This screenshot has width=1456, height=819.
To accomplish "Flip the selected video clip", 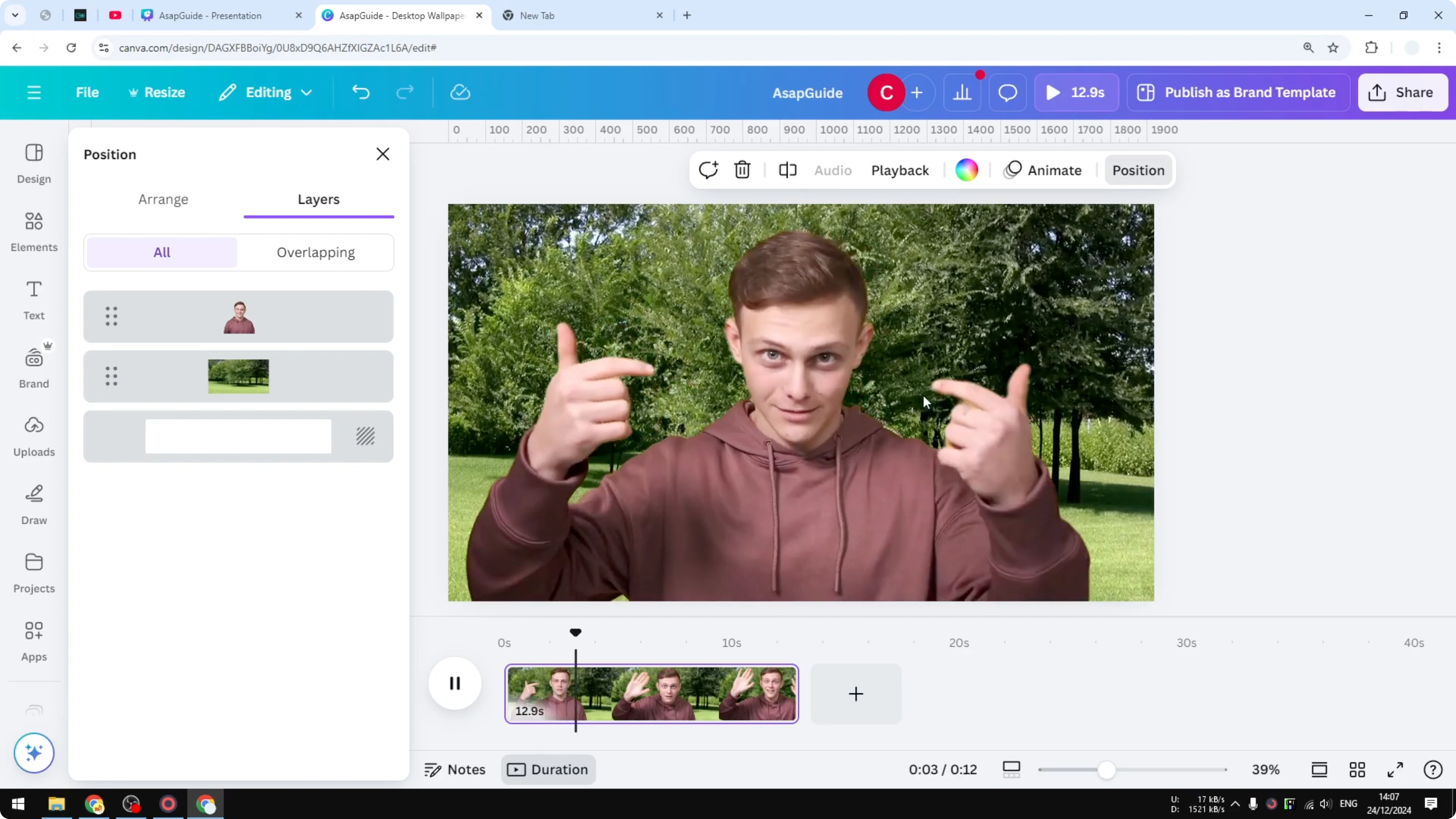I will (x=787, y=170).
